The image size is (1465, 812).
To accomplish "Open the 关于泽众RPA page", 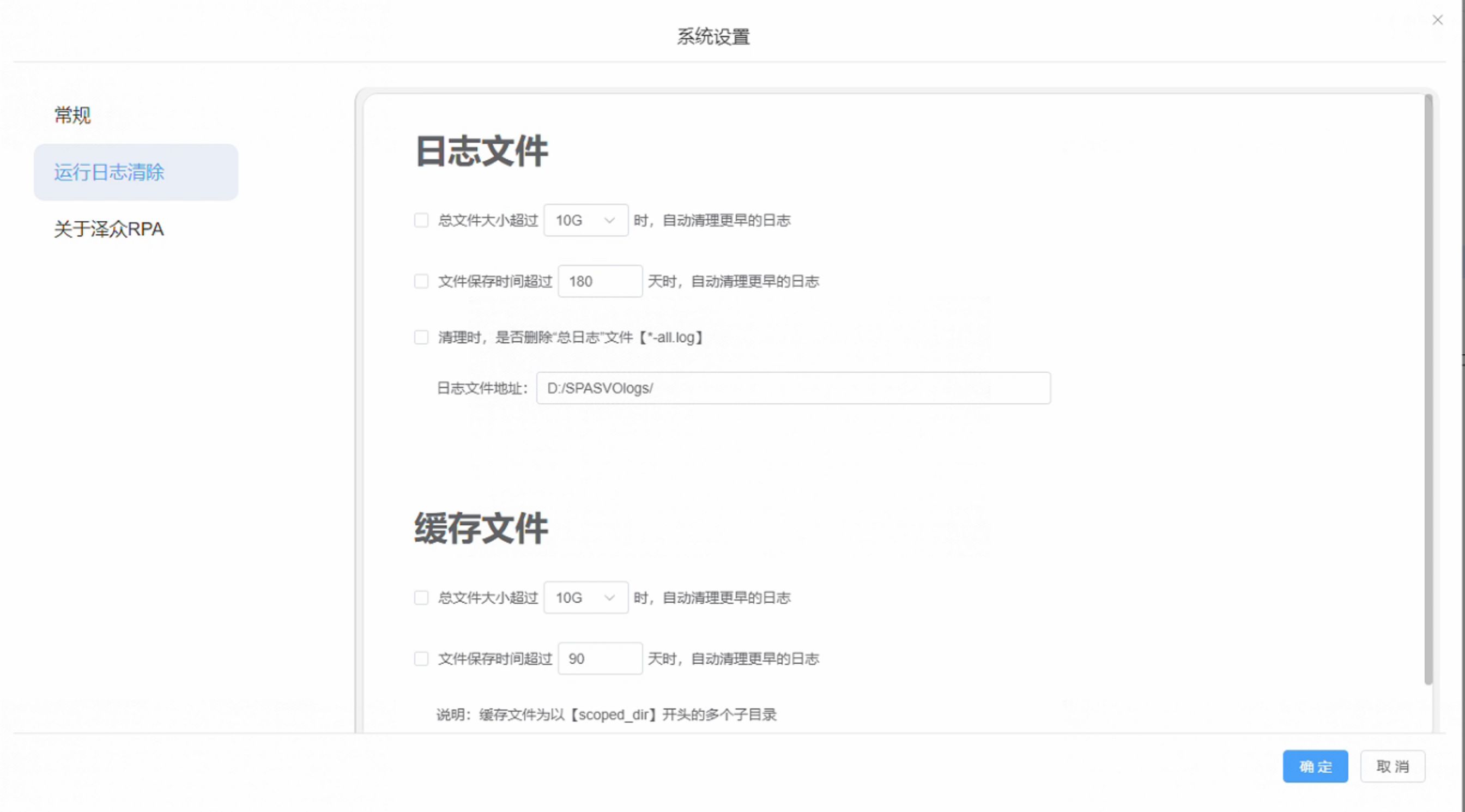I will pos(108,229).
